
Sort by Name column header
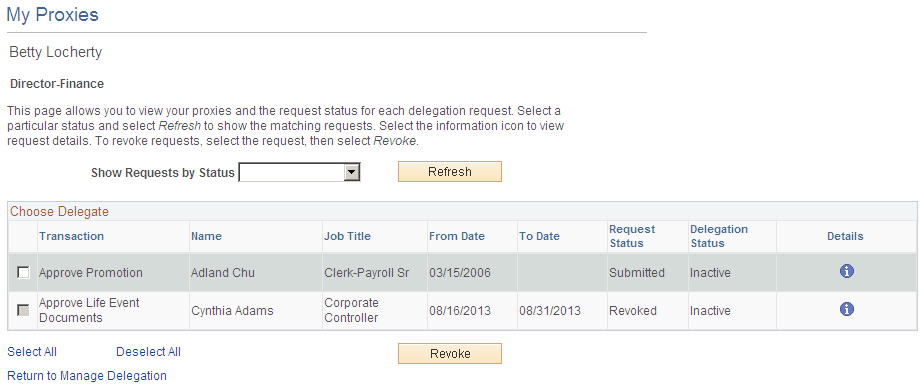[x=206, y=236]
